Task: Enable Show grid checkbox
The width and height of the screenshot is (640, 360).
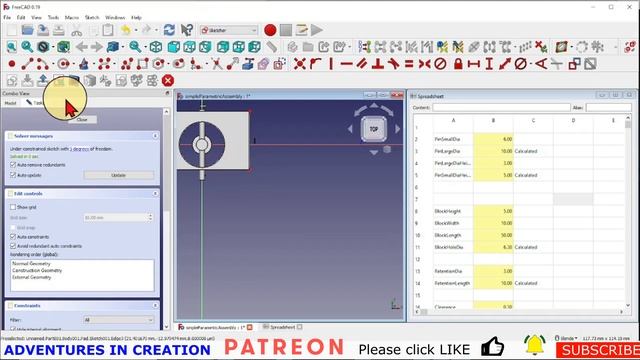Action: [13, 207]
